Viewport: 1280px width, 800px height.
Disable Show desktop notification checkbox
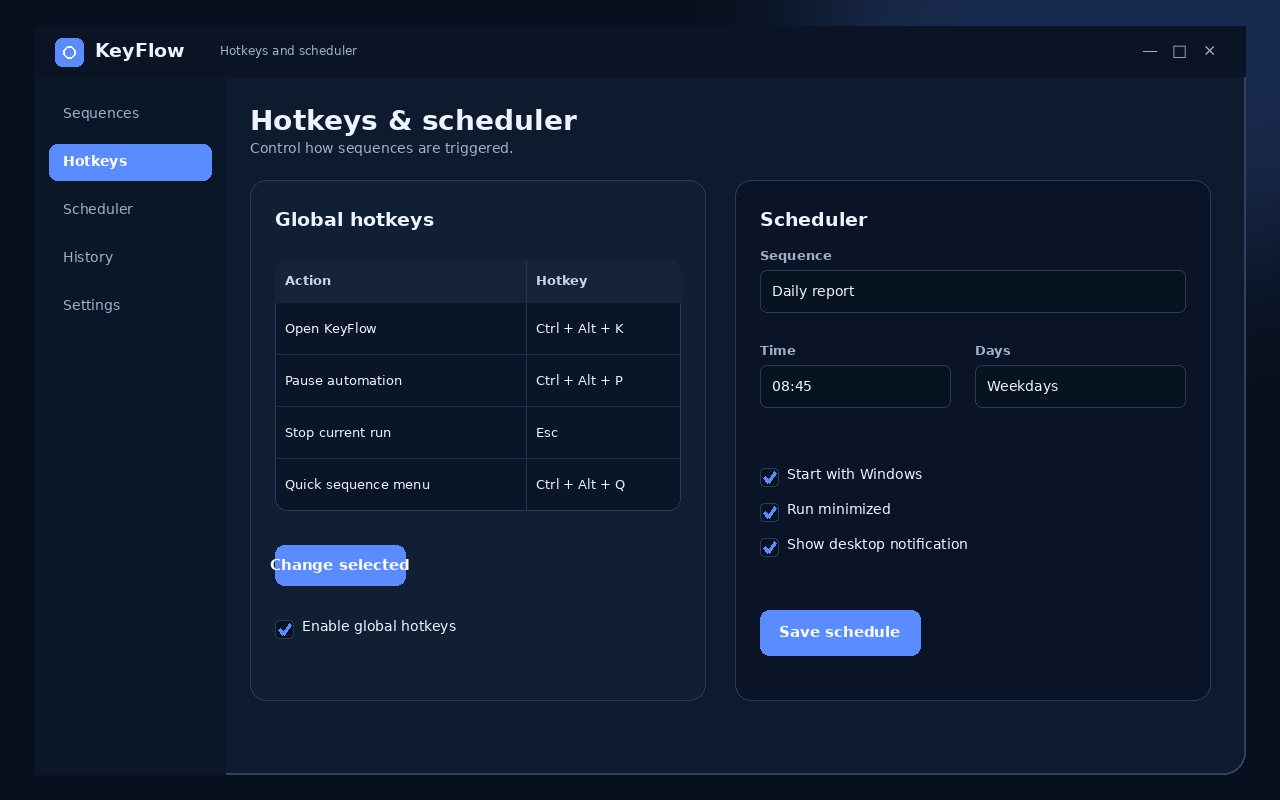click(x=769, y=547)
